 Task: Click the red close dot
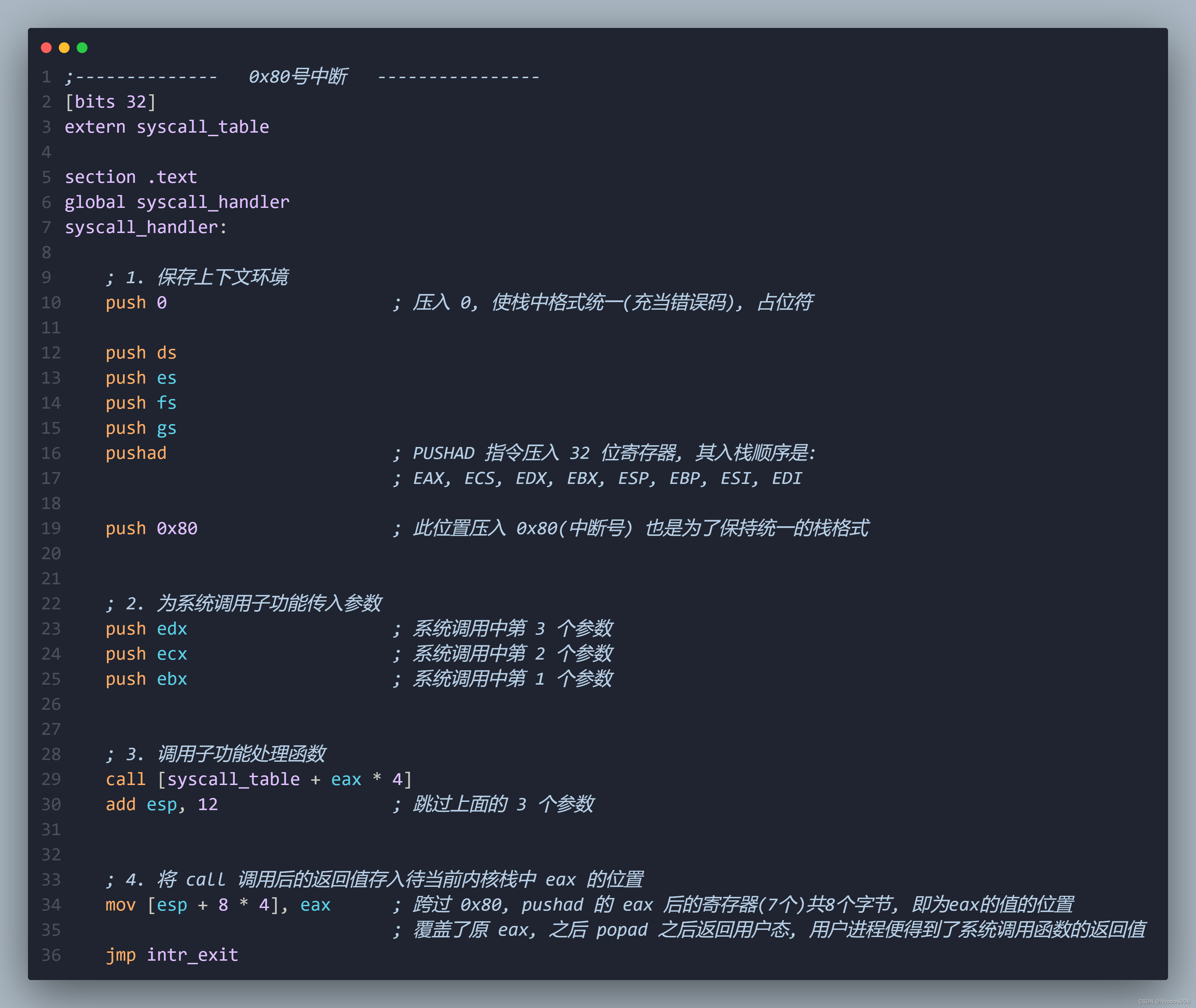coord(46,47)
